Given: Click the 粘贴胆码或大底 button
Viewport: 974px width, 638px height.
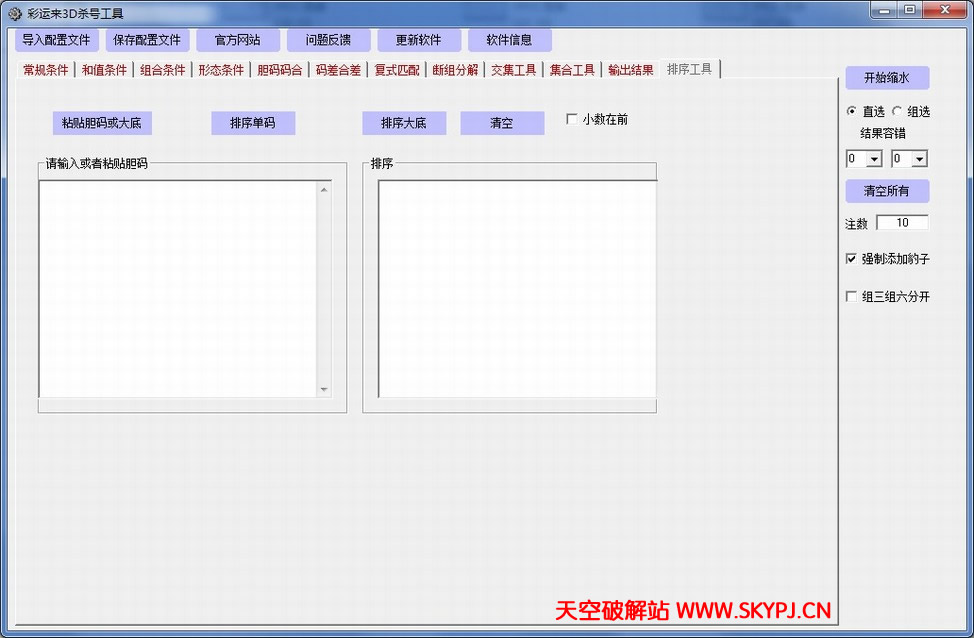Looking at the screenshot, I should click(x=102, y=122).
